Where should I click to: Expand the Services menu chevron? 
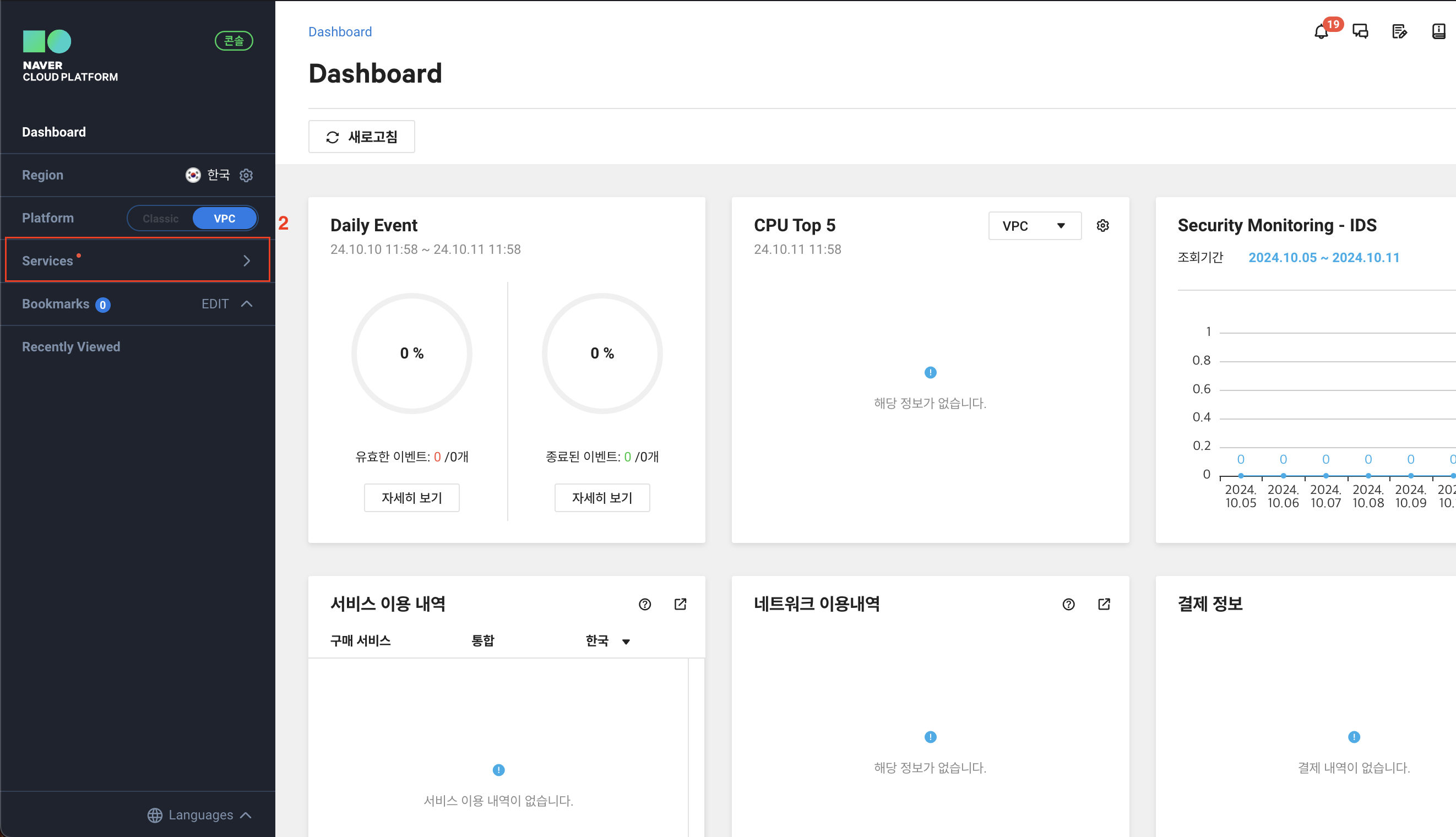[247, 261]
